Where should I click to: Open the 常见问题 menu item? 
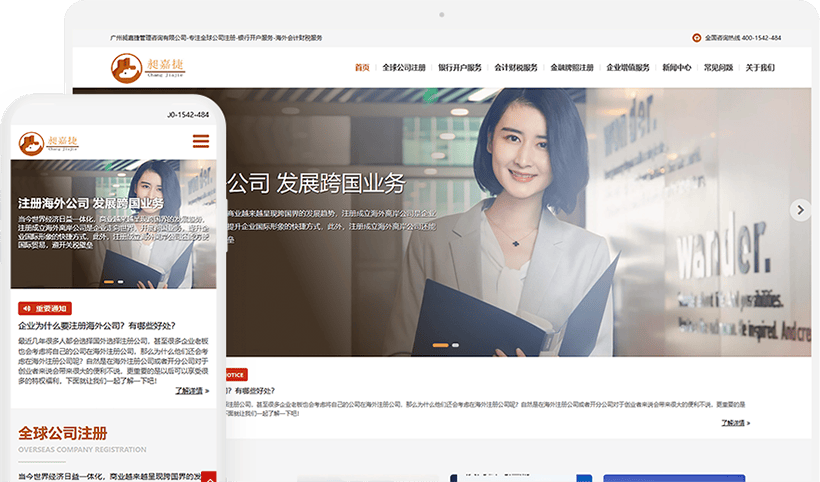(719, 67)
